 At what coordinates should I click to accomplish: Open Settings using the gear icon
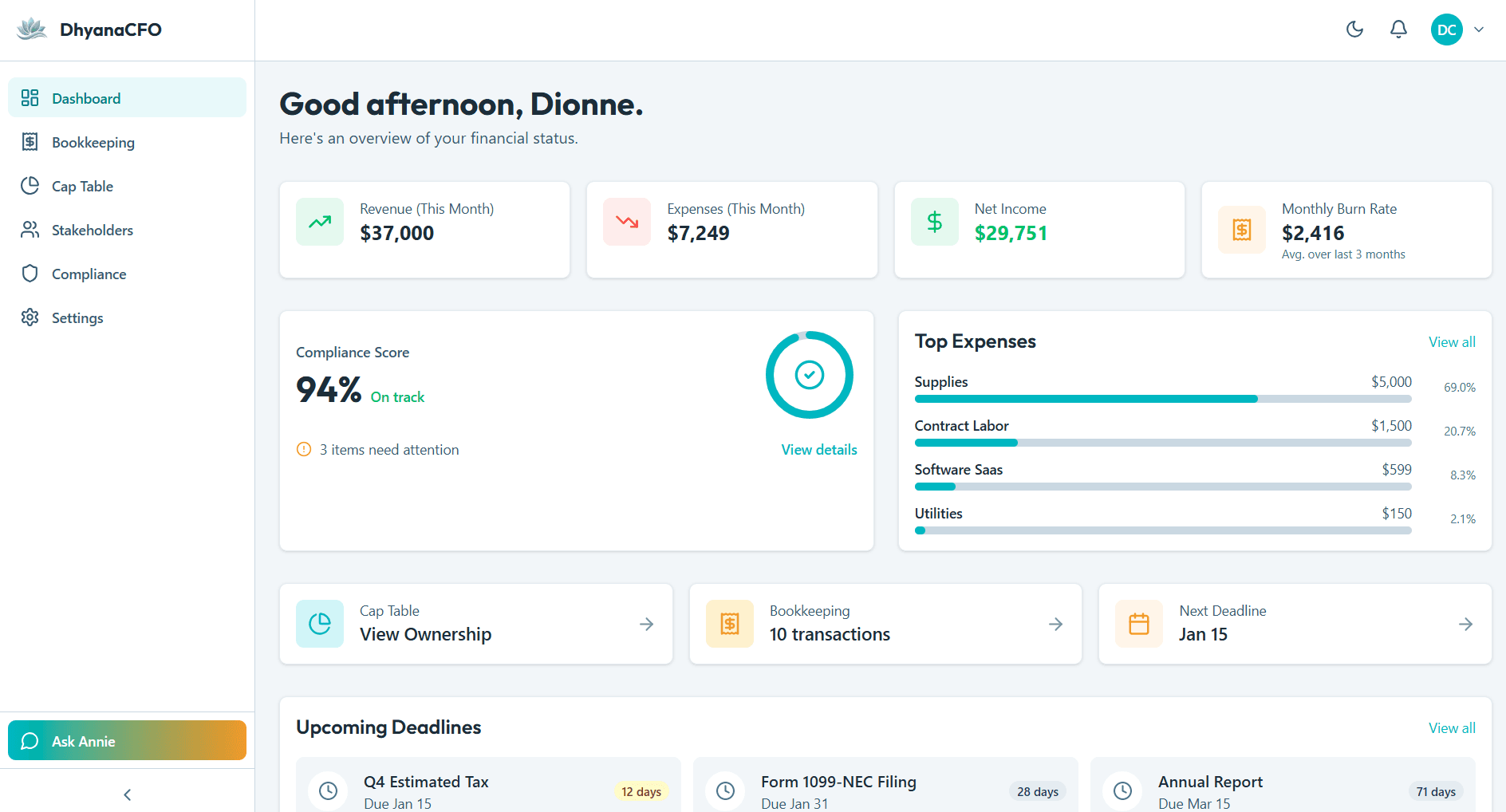tap(30, 317)
